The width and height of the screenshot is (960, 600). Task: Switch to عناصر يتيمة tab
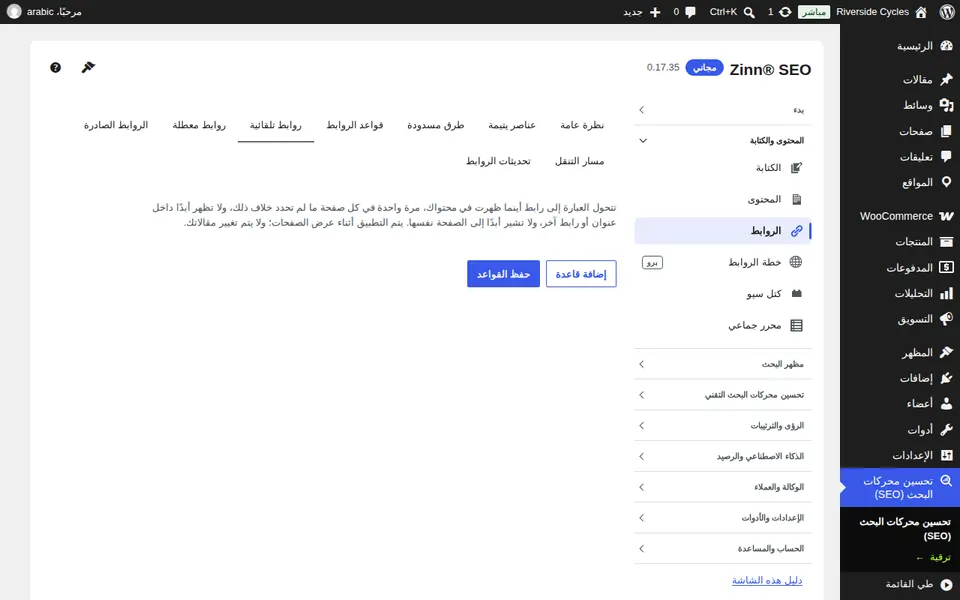click(x=512, y=125)
